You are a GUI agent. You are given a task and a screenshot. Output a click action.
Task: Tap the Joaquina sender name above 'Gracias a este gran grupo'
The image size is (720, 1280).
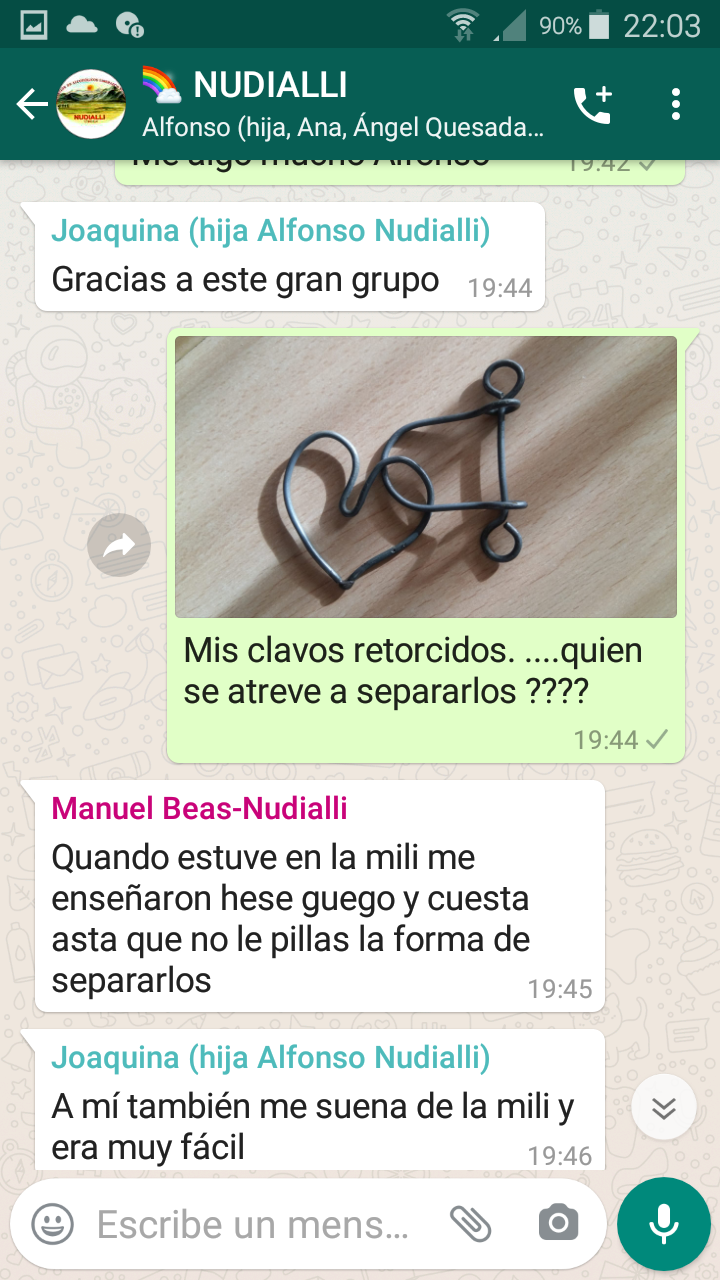[271, 230]
